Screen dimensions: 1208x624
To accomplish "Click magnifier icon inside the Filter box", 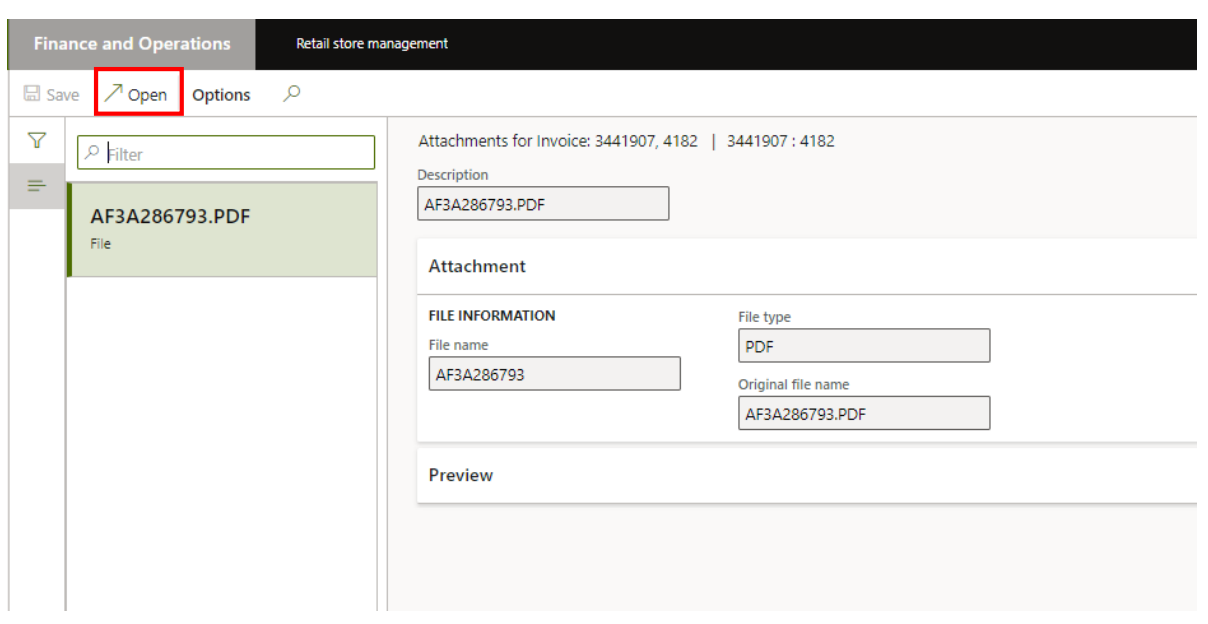I will click(x=93, y=153).
